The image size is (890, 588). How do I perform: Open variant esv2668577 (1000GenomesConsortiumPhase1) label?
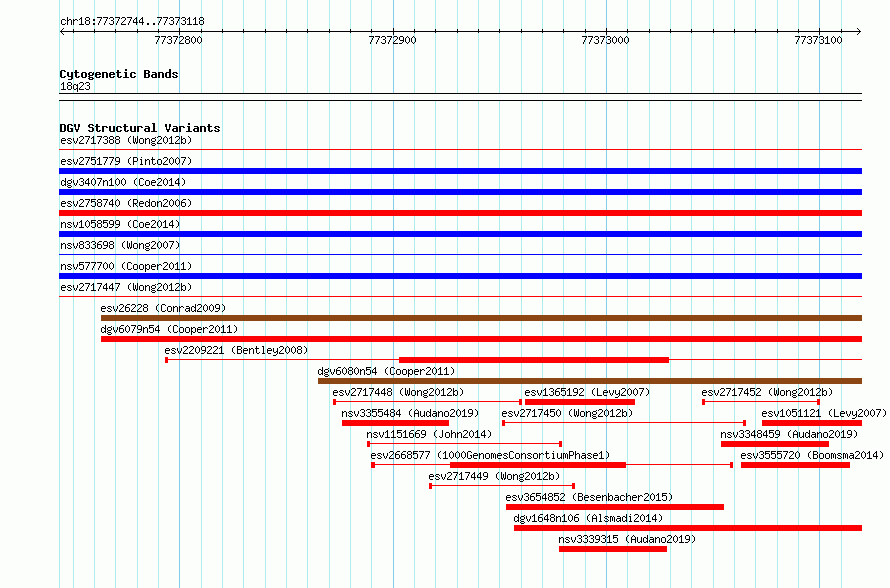coord(490,455)
